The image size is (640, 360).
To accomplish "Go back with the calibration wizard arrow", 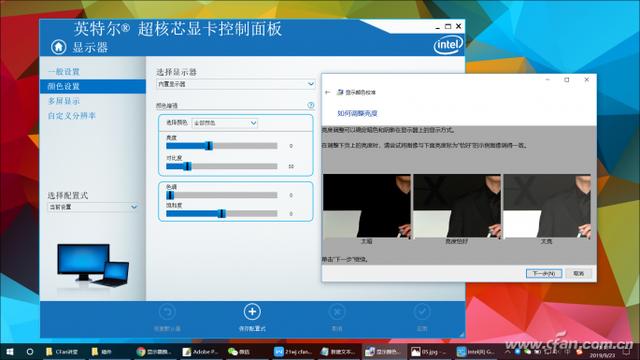I will click(327, 92).
